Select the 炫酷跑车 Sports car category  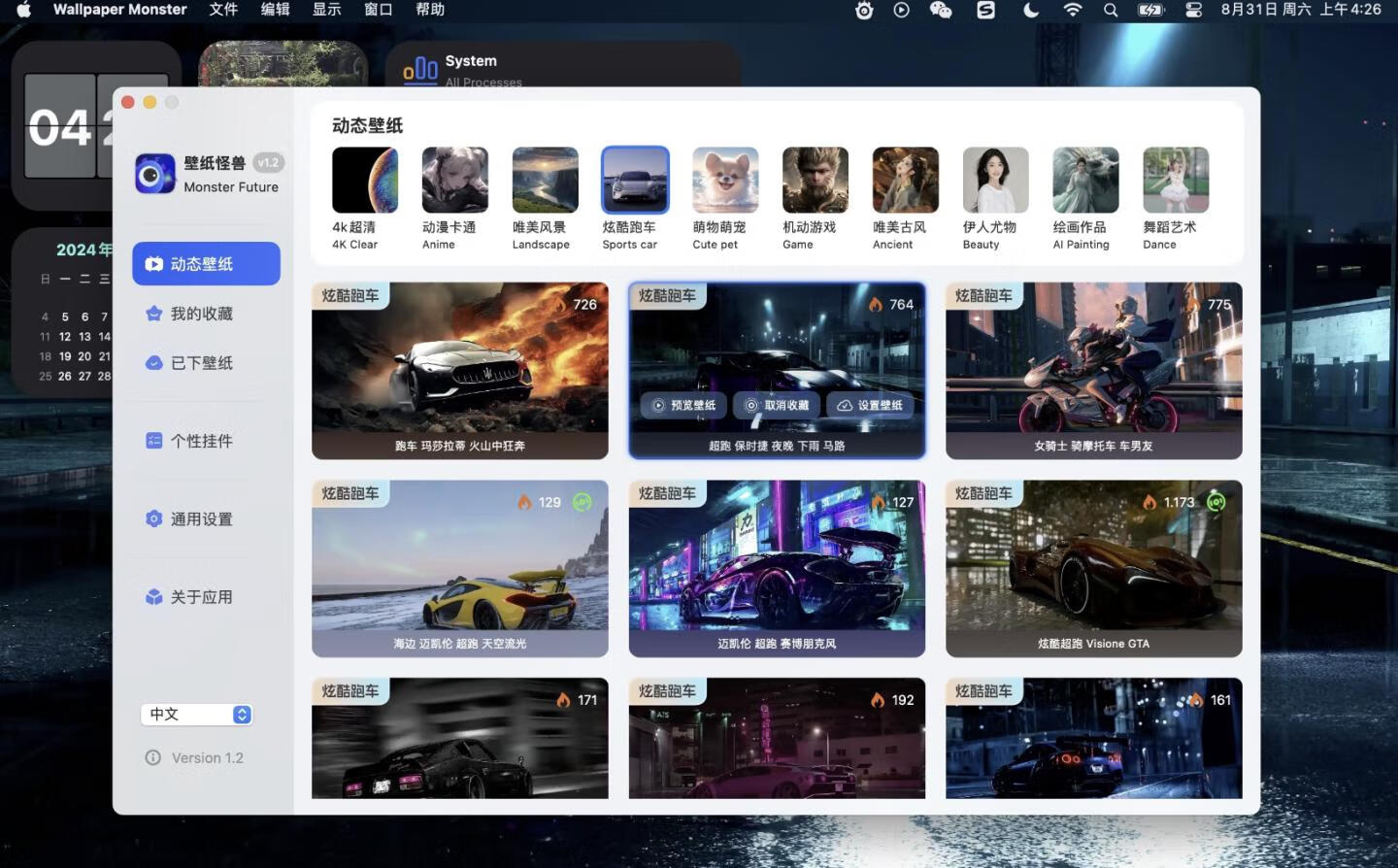click(x=636, y=180)
